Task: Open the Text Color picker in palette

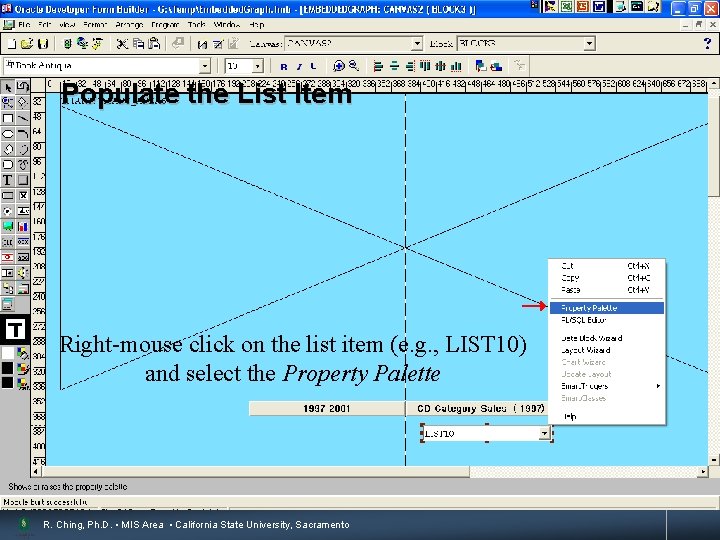Action: 22,383
